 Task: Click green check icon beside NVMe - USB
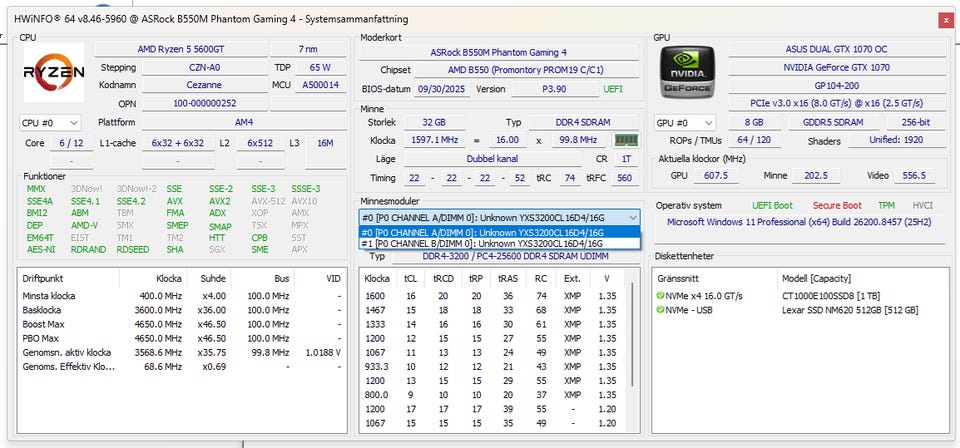click(x=660, y=310)
